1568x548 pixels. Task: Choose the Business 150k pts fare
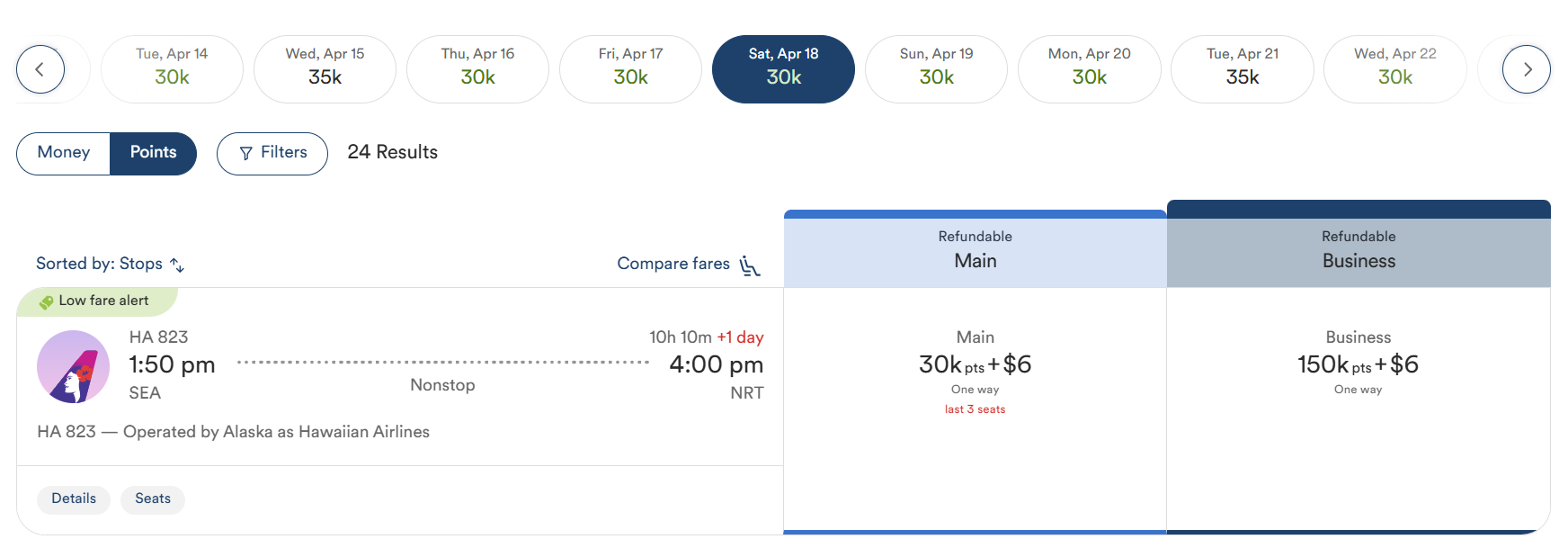pyautogui.click(x=1358, y=365)
